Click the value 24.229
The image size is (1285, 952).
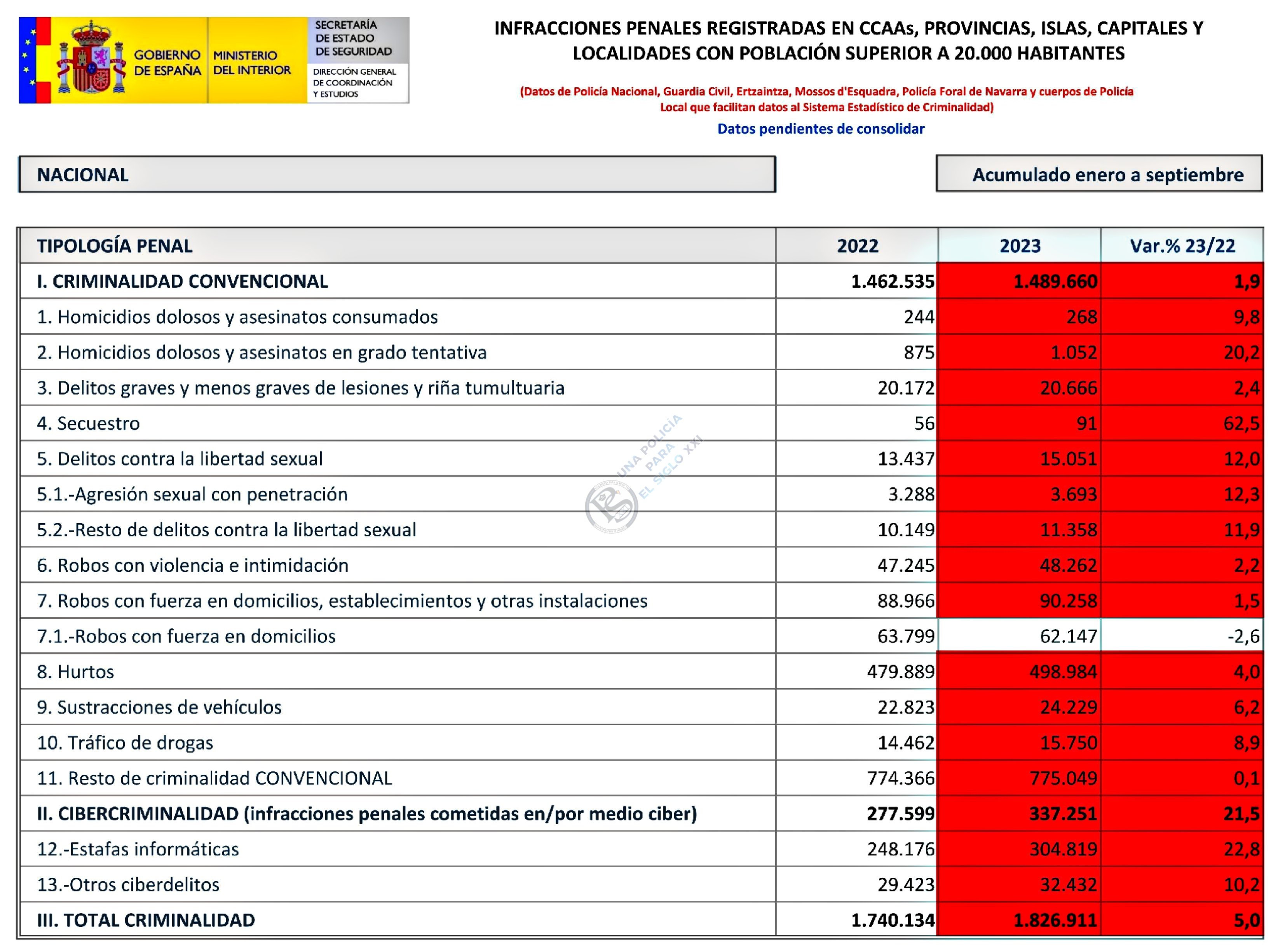(x=1068, y=708)
